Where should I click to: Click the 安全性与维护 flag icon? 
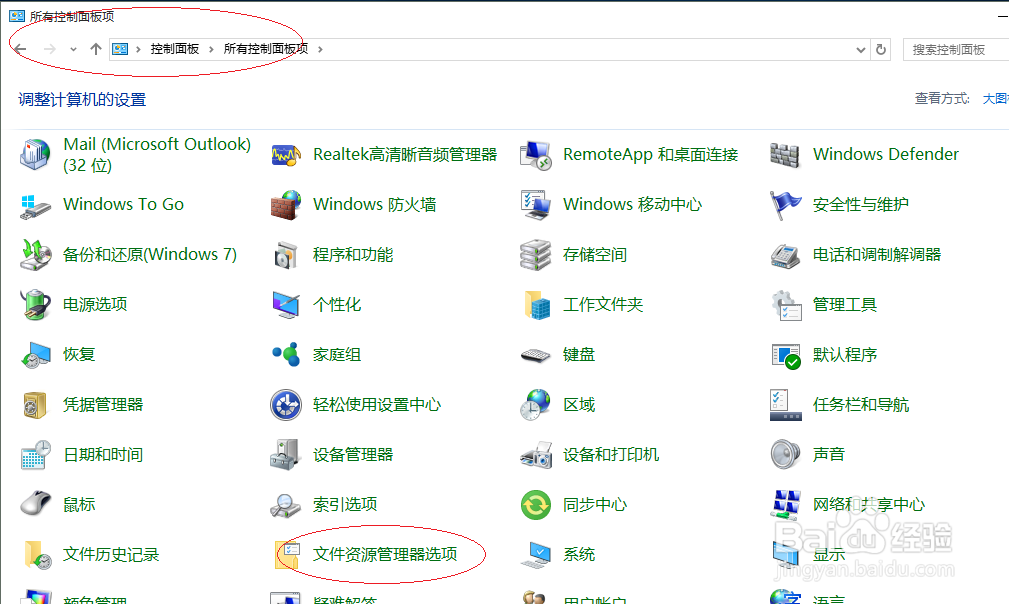pyautogui.click(x=785, y=205)
